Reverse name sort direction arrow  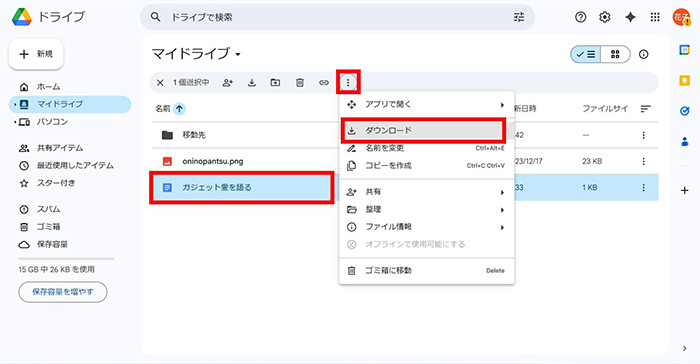tap(179, 109)
